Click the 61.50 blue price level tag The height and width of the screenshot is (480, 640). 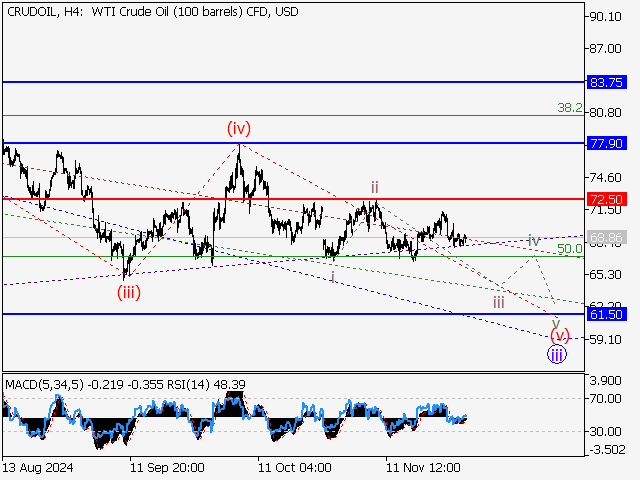[608, 314]
